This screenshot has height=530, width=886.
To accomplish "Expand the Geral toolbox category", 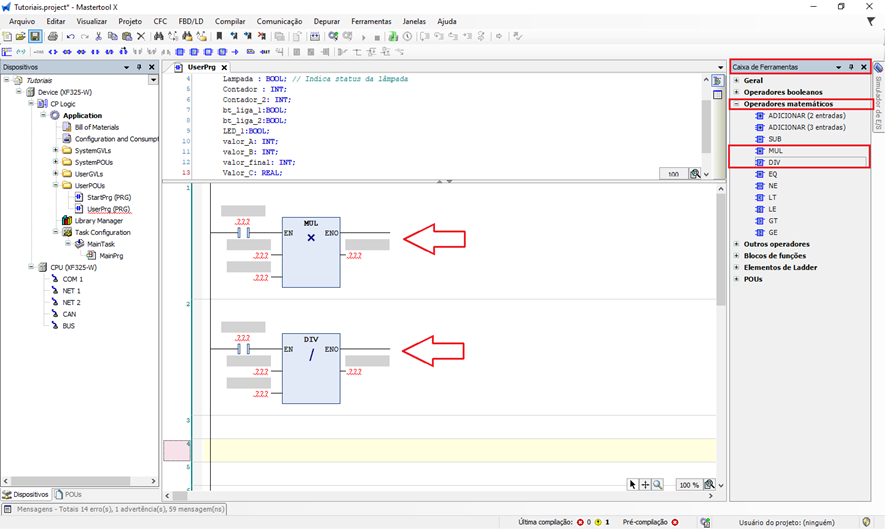I will pyautogui.click(x=737, y=80).
